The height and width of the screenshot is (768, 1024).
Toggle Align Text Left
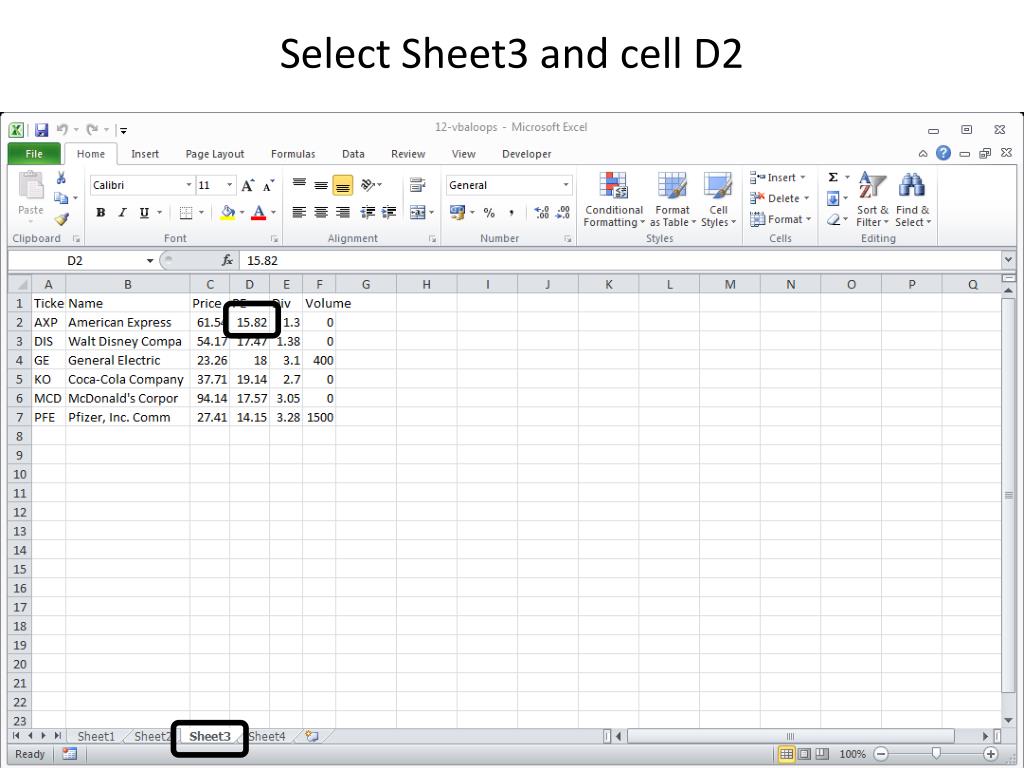pyautogui.click(x=299, y=212)
